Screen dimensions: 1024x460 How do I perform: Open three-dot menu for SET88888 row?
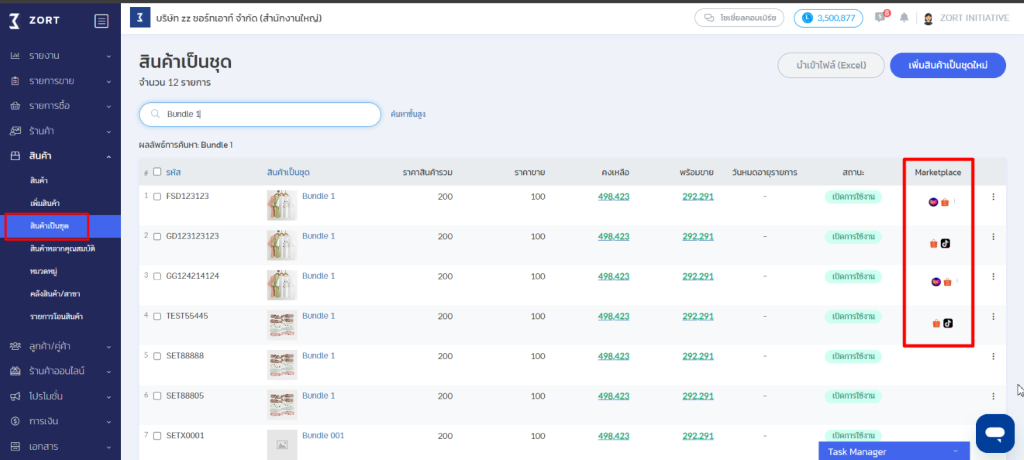[992, 356]
